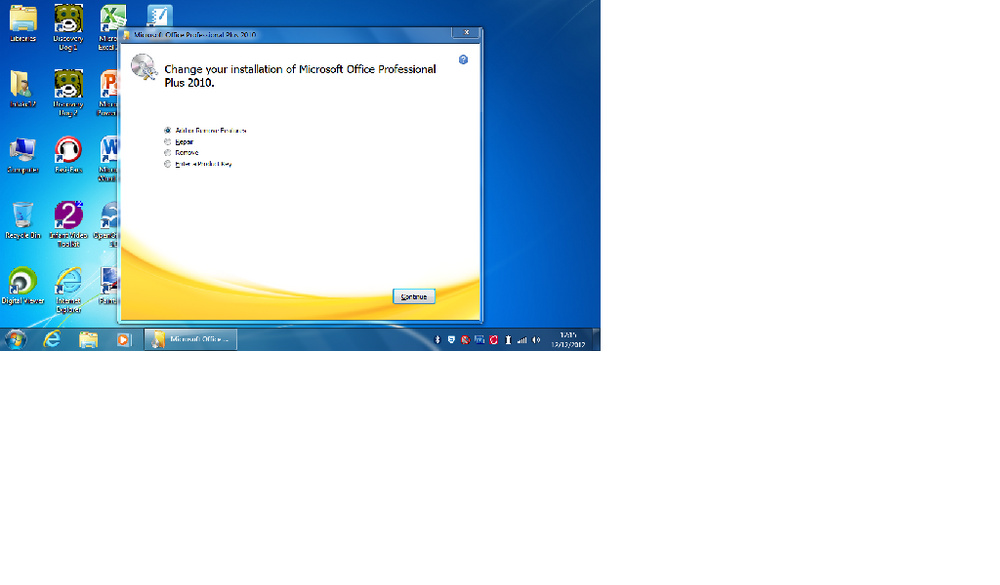Open the Windows Start menu
Image resolution: width=1000 pixels, height=585 pixels.
pyautogui.click(x=16, y=339)
